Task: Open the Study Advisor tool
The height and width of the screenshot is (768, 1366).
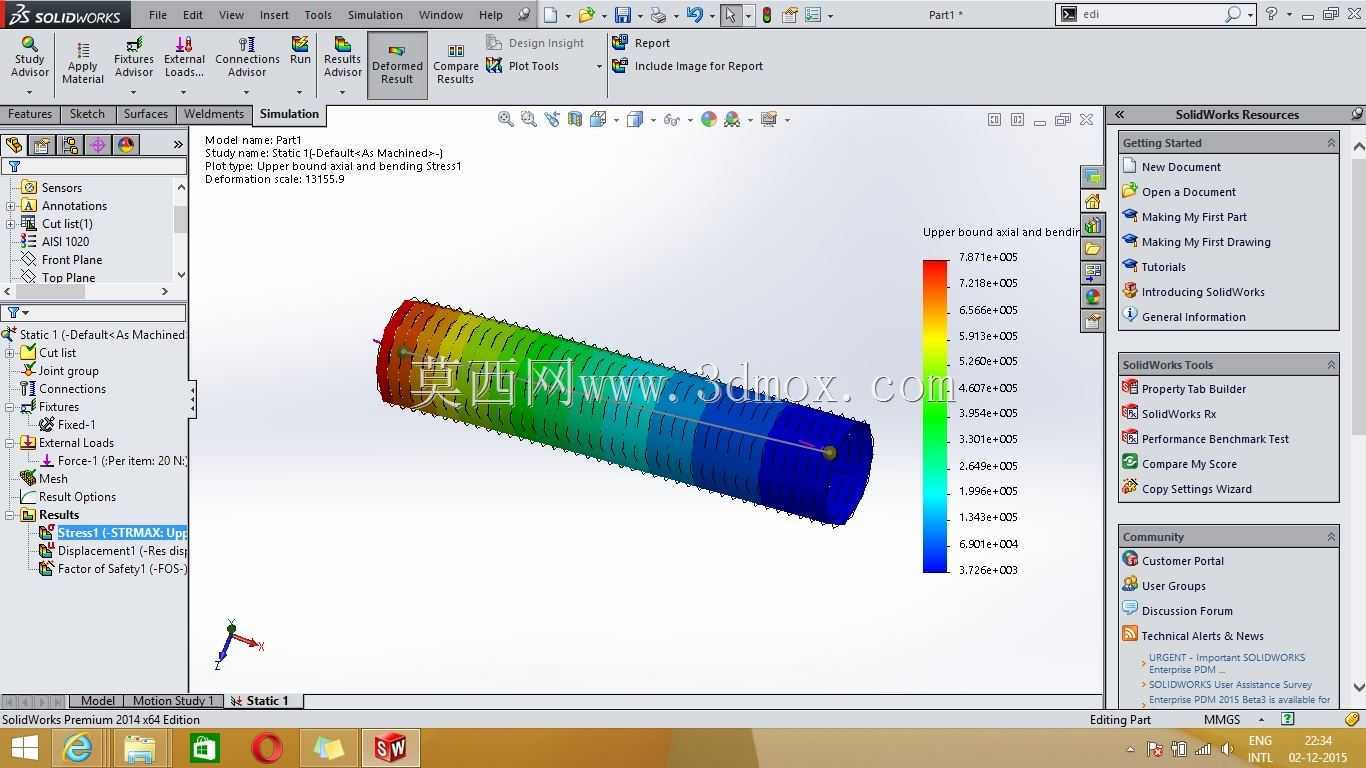Action: pos(29,58)
